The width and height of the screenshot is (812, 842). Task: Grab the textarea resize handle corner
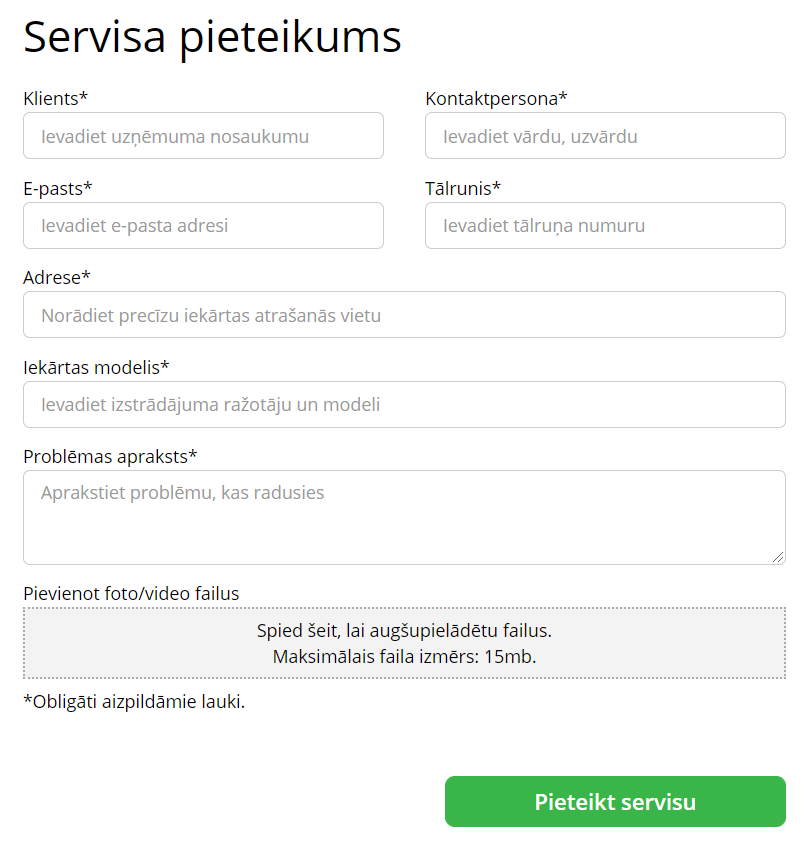click(778, 557)
